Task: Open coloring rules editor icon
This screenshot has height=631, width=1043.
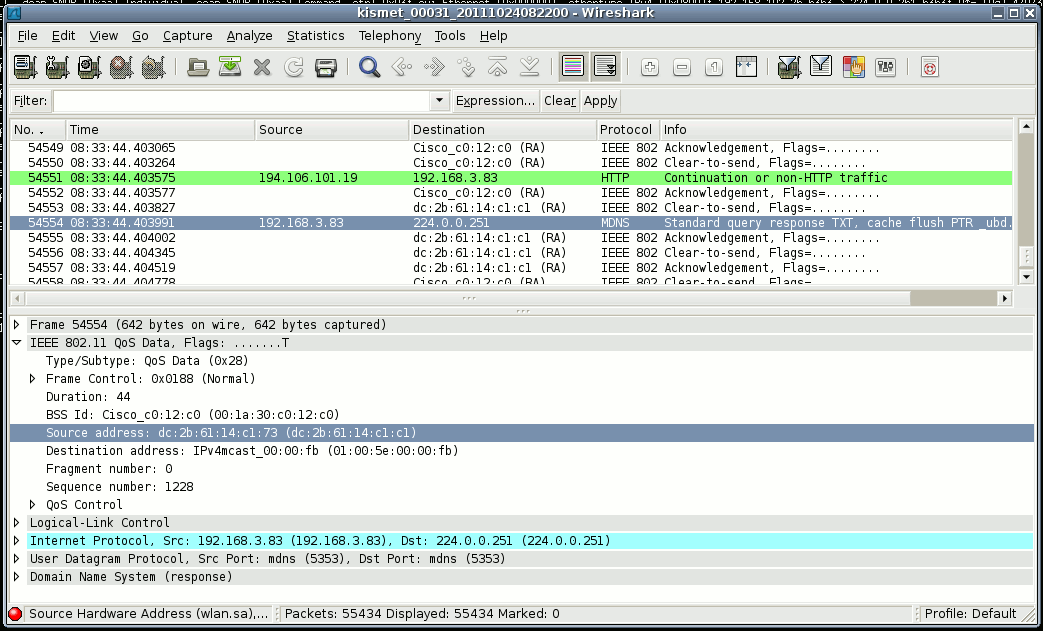Action: (x=853, y=67)
